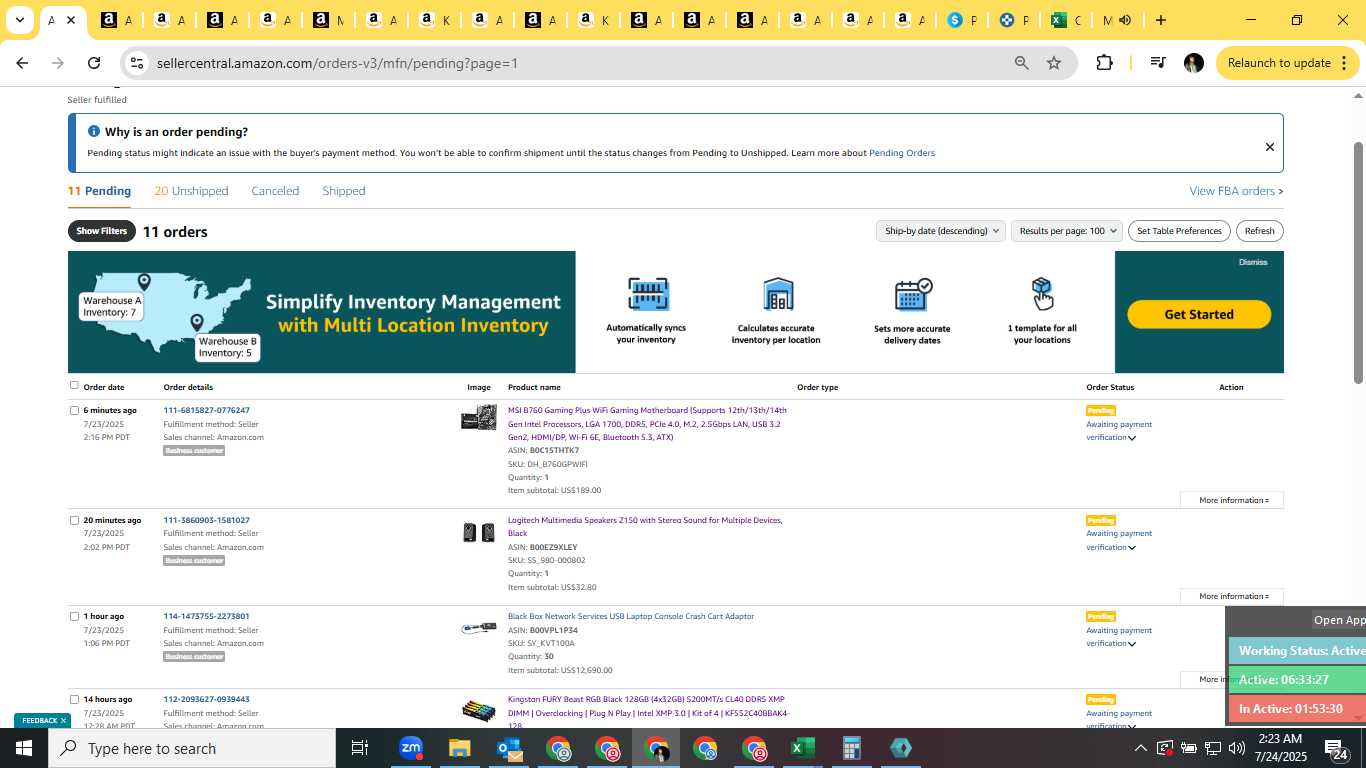
Task: Open the Chrome profile avatar
Action: [x=1193, y=63]
